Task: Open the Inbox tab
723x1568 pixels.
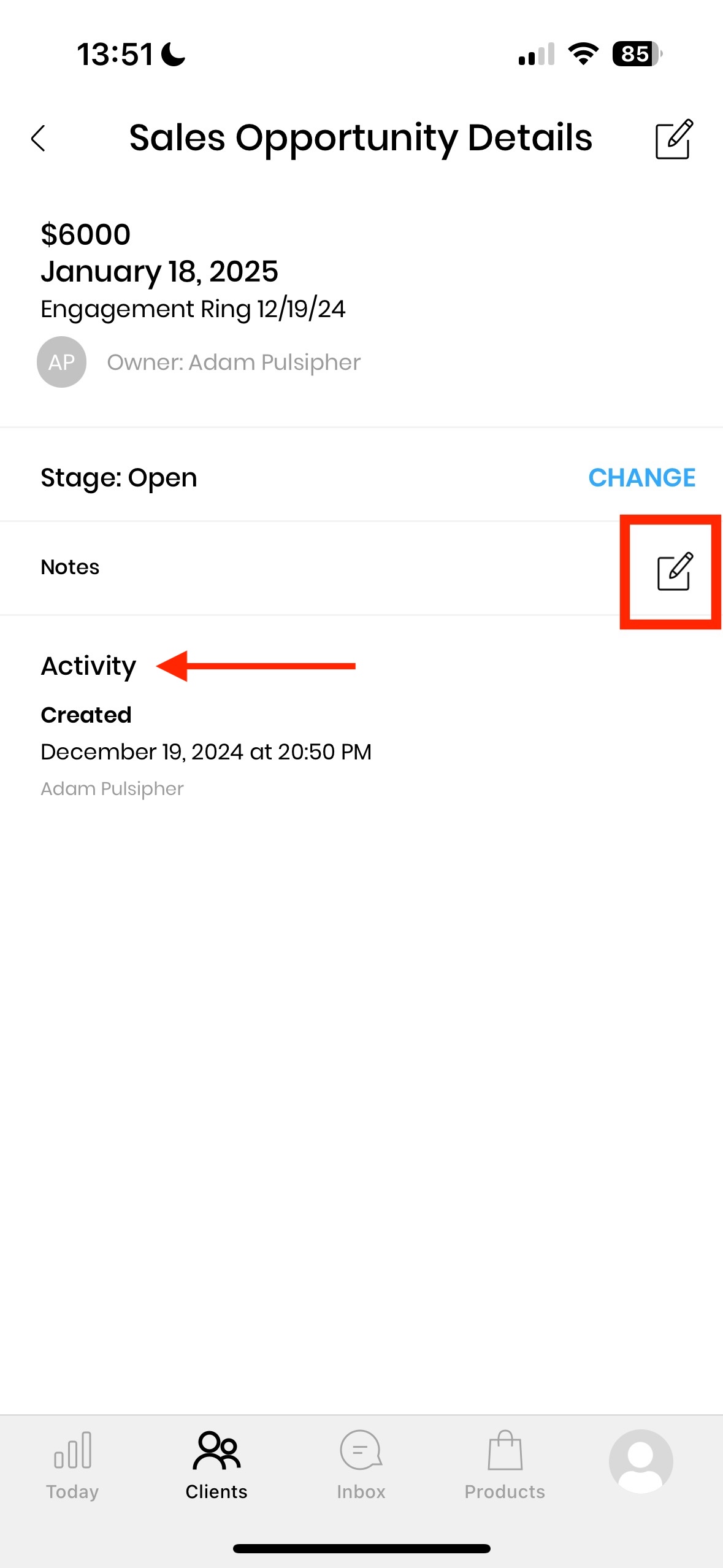Action: 361,1465
